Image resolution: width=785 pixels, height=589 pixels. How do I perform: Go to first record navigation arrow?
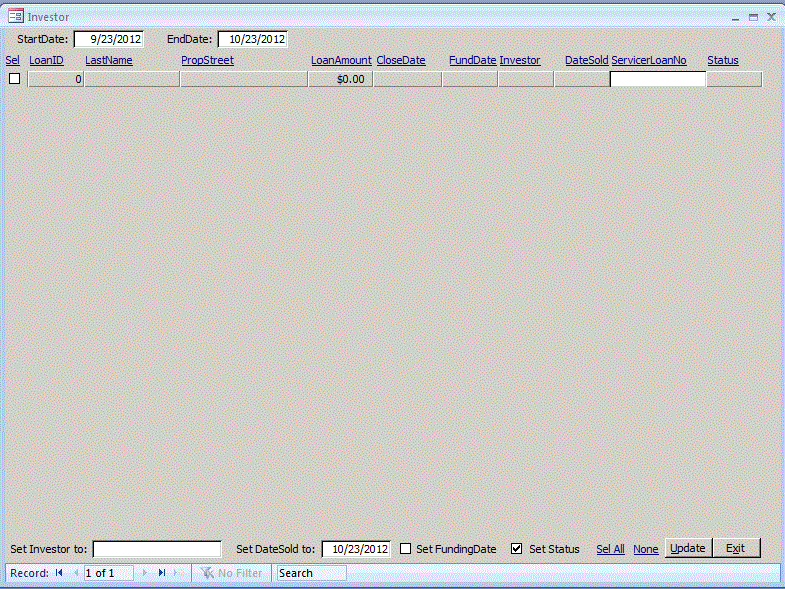pos(59,573)
